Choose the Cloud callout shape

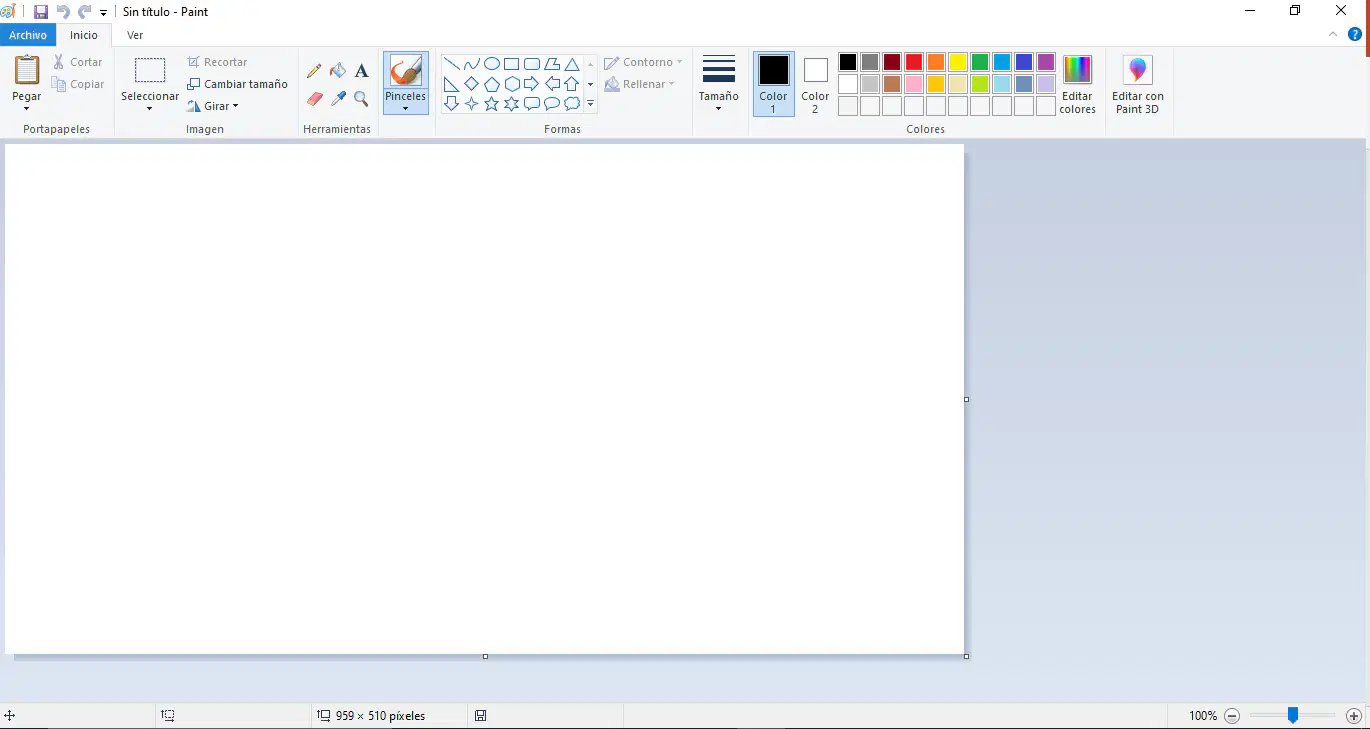coord(572,104)
